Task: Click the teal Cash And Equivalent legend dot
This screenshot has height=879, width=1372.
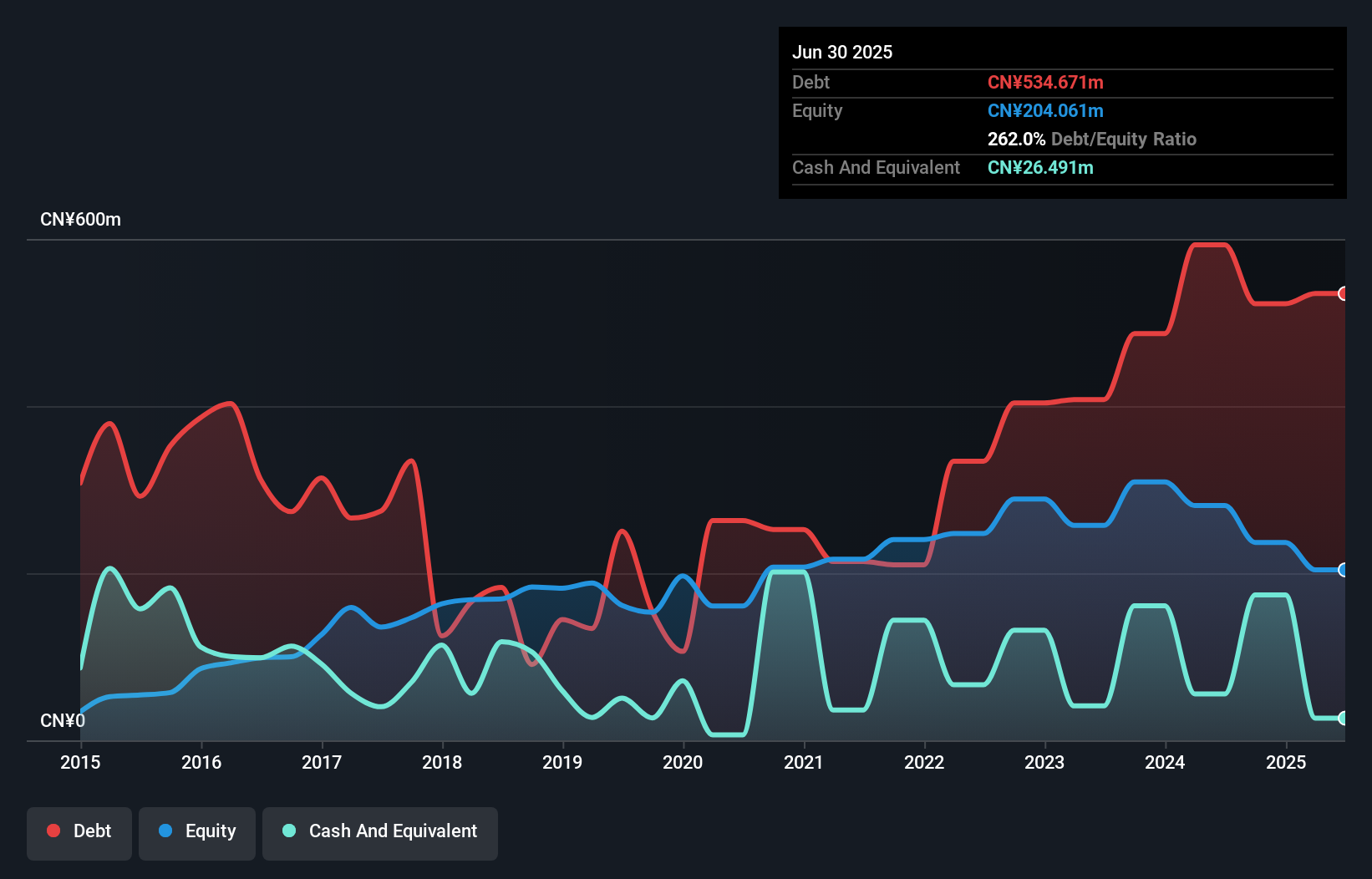Action: (x=288, y=831)
